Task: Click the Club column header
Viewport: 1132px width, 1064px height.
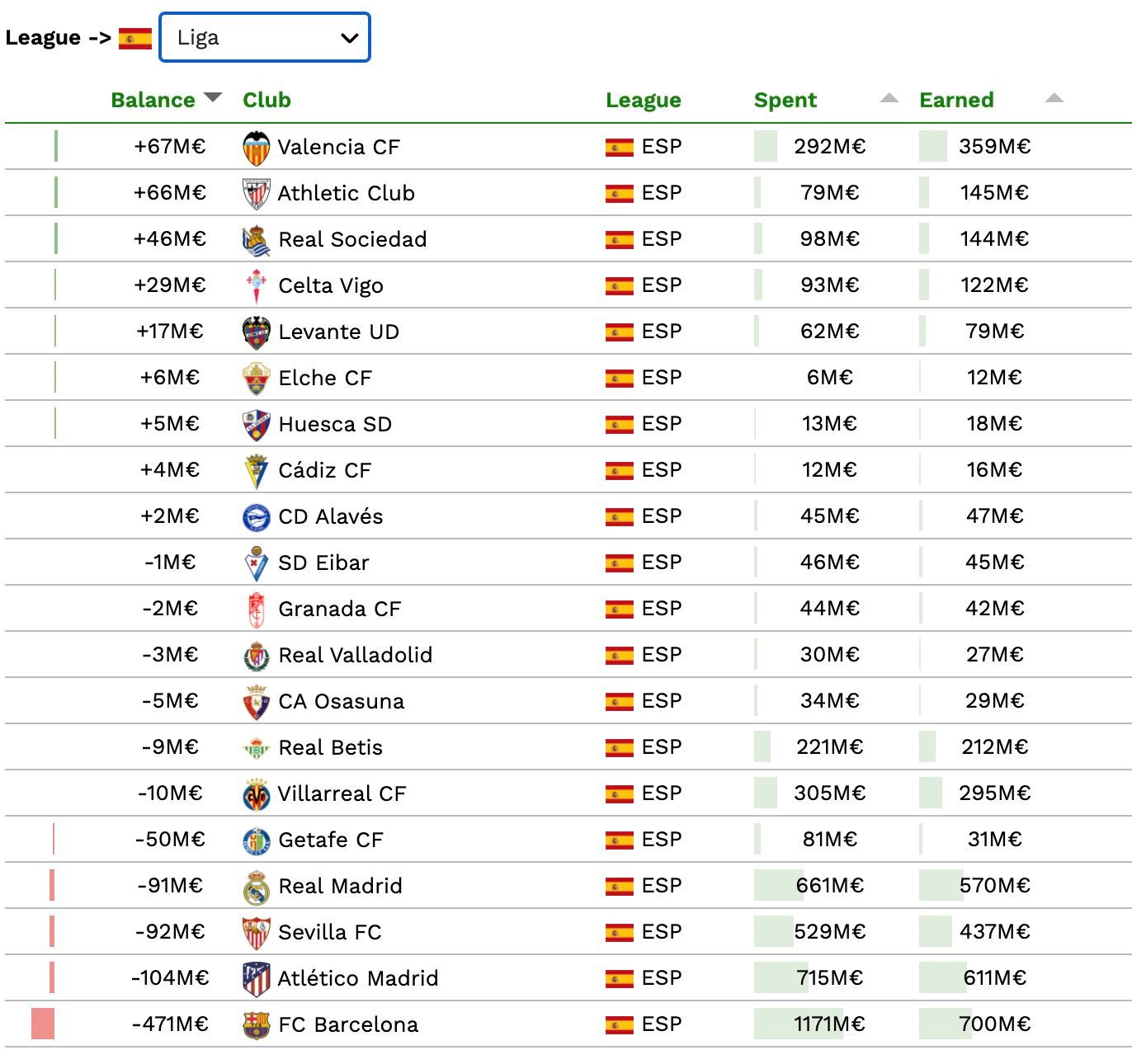Action: coord(266,100)
